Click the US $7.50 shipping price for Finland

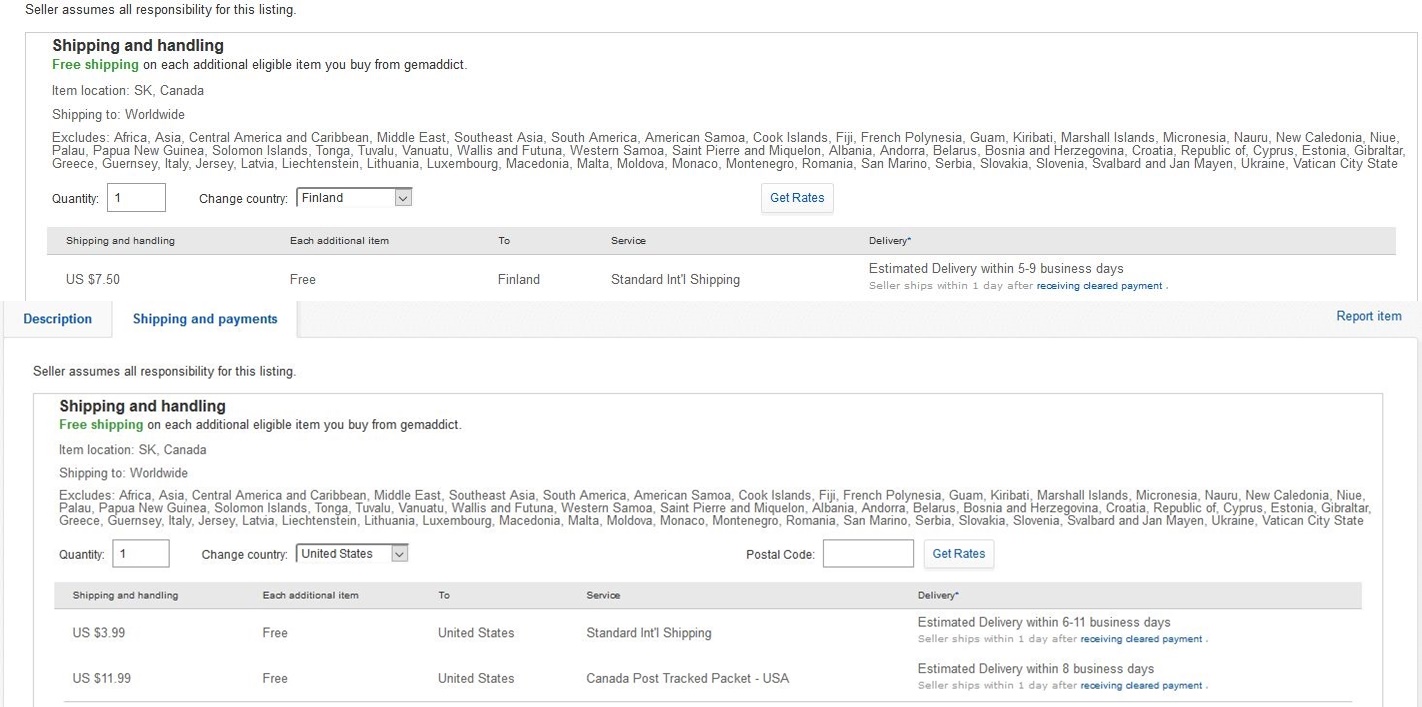click(93, 280)
